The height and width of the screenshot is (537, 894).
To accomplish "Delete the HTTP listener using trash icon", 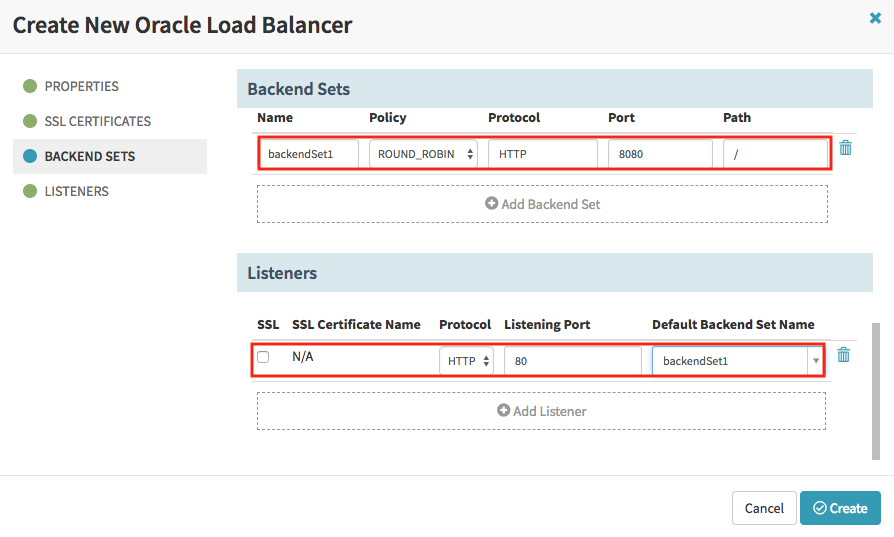I will click(843, 355).
